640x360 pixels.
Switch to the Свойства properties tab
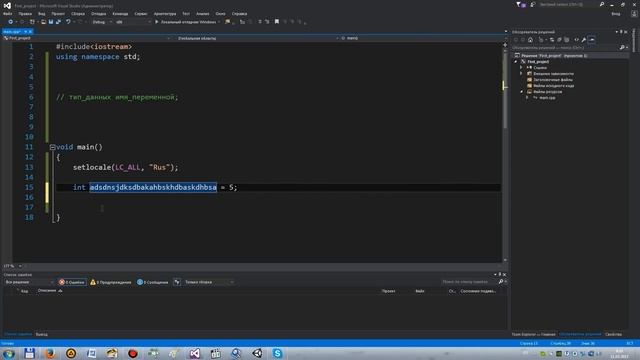tap(613, 334)
